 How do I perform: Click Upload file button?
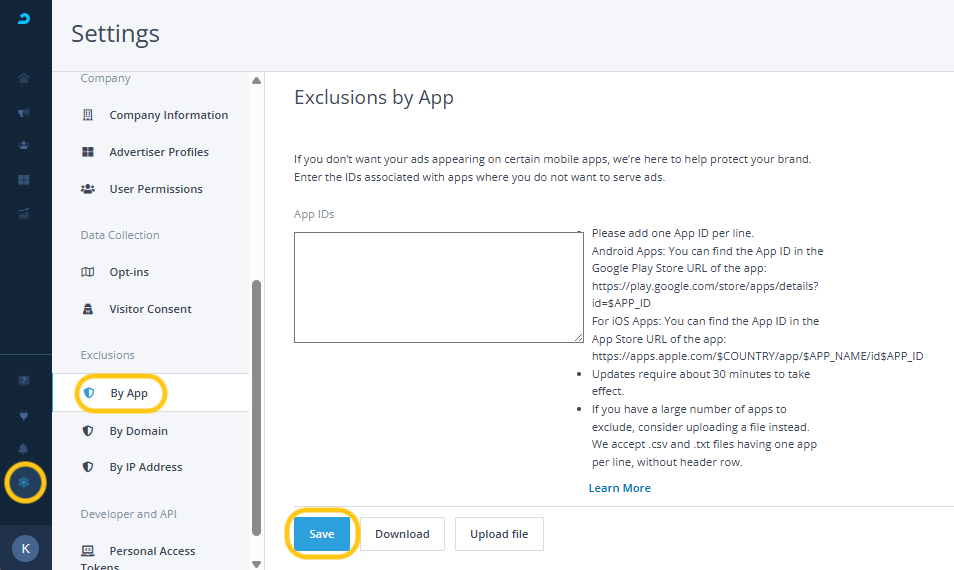pos(499,534)
